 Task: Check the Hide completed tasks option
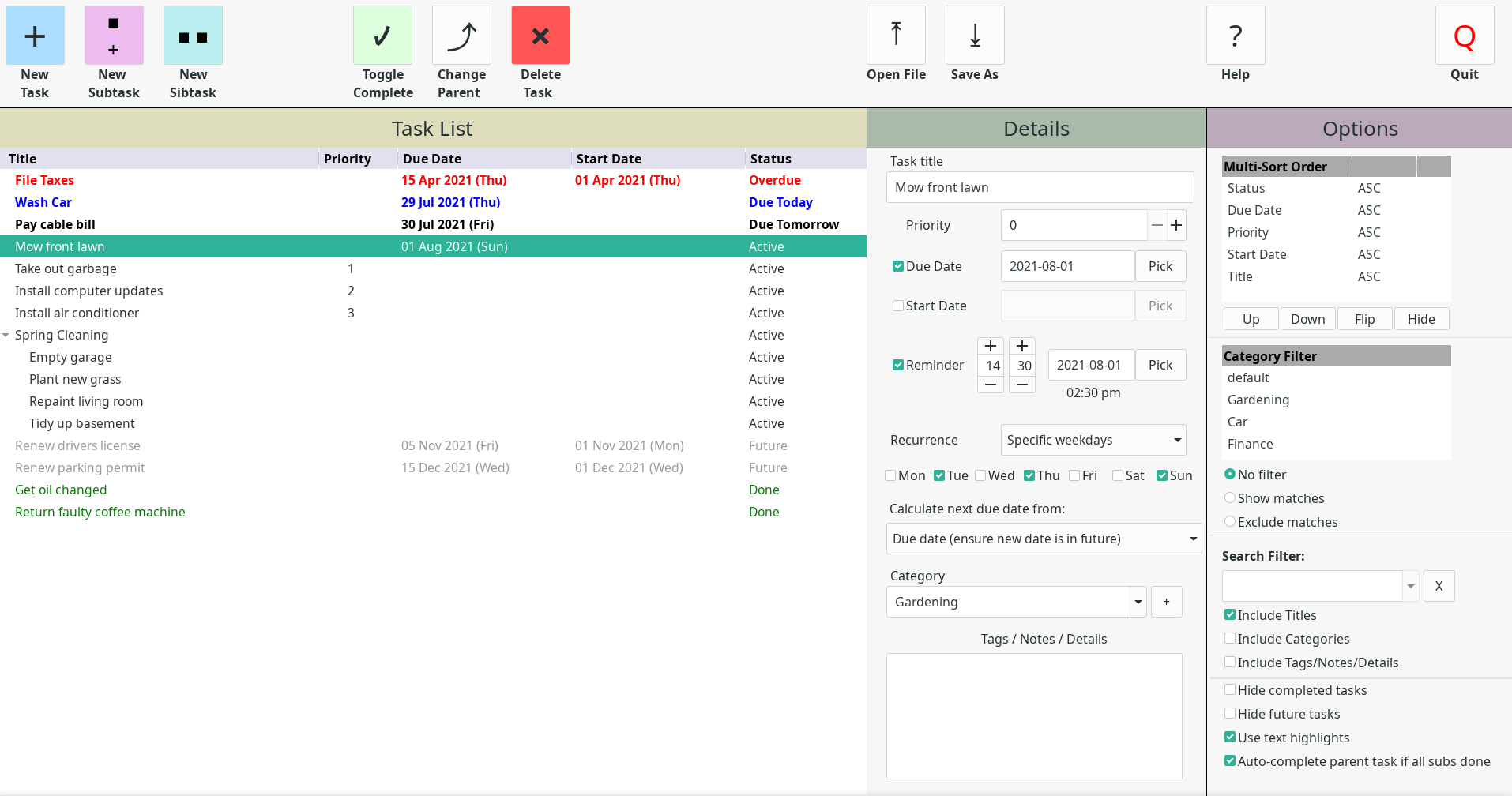(1230, 690)
